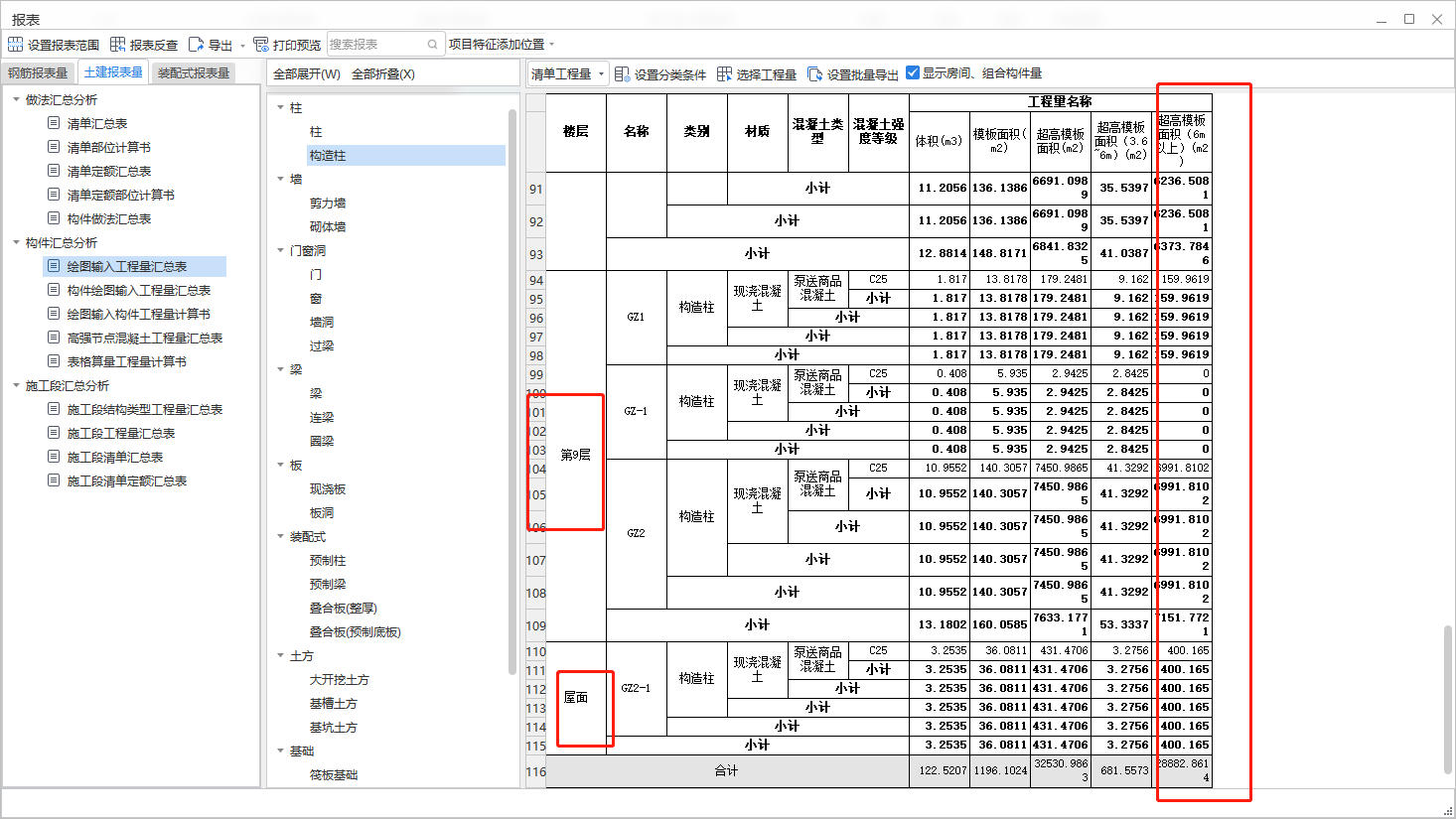The height and width of the screenshot is (819, 1456).
Task: Open 项目特征添加位置 dropdown
Action: point(502,45)
